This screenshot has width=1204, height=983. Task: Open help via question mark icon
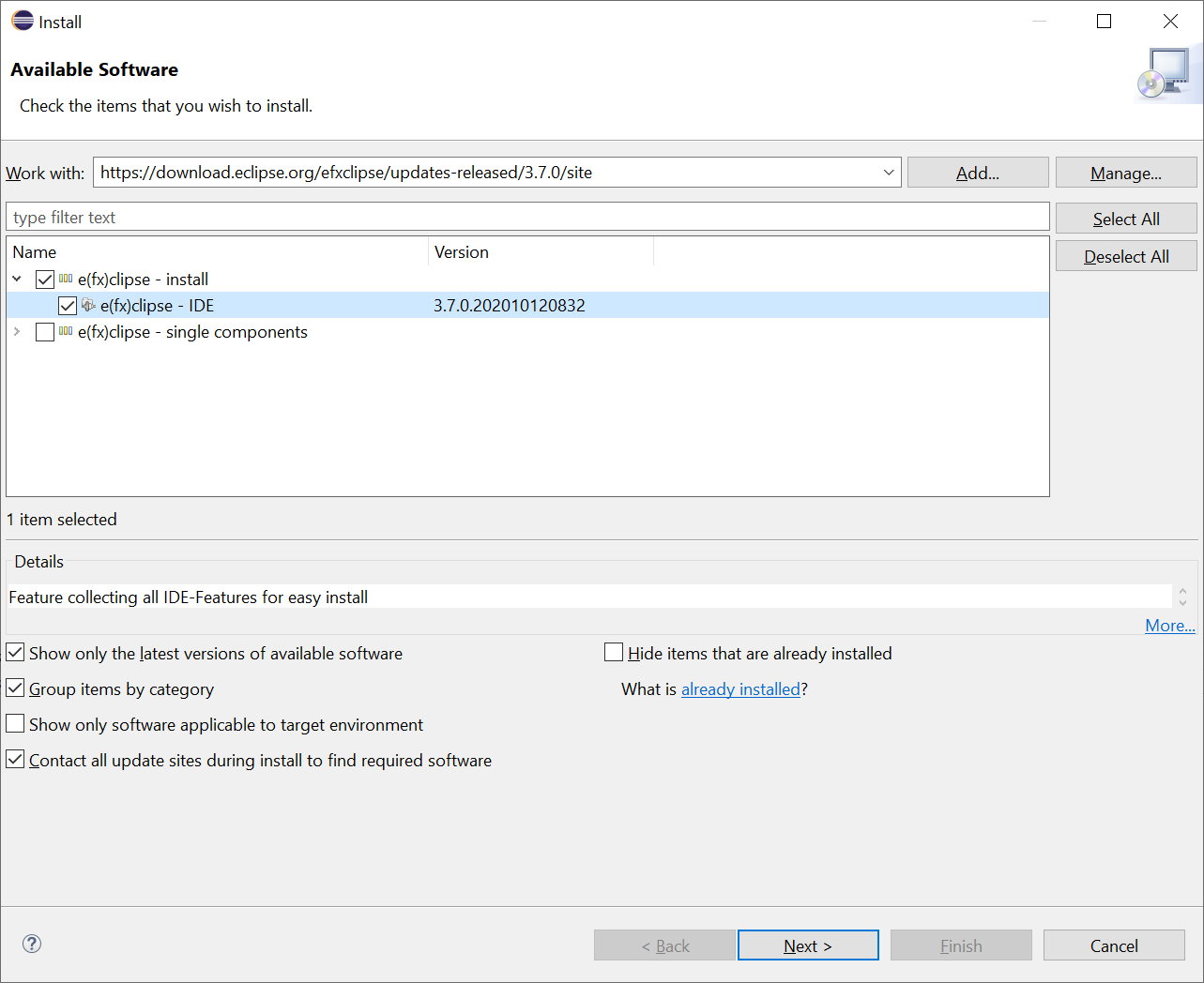[x=32, y=944]
